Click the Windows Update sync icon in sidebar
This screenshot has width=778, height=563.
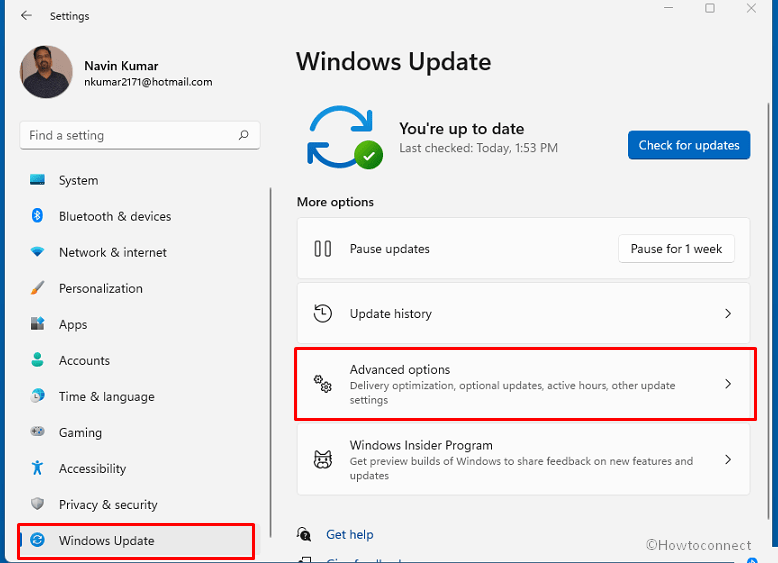(37, 540)
